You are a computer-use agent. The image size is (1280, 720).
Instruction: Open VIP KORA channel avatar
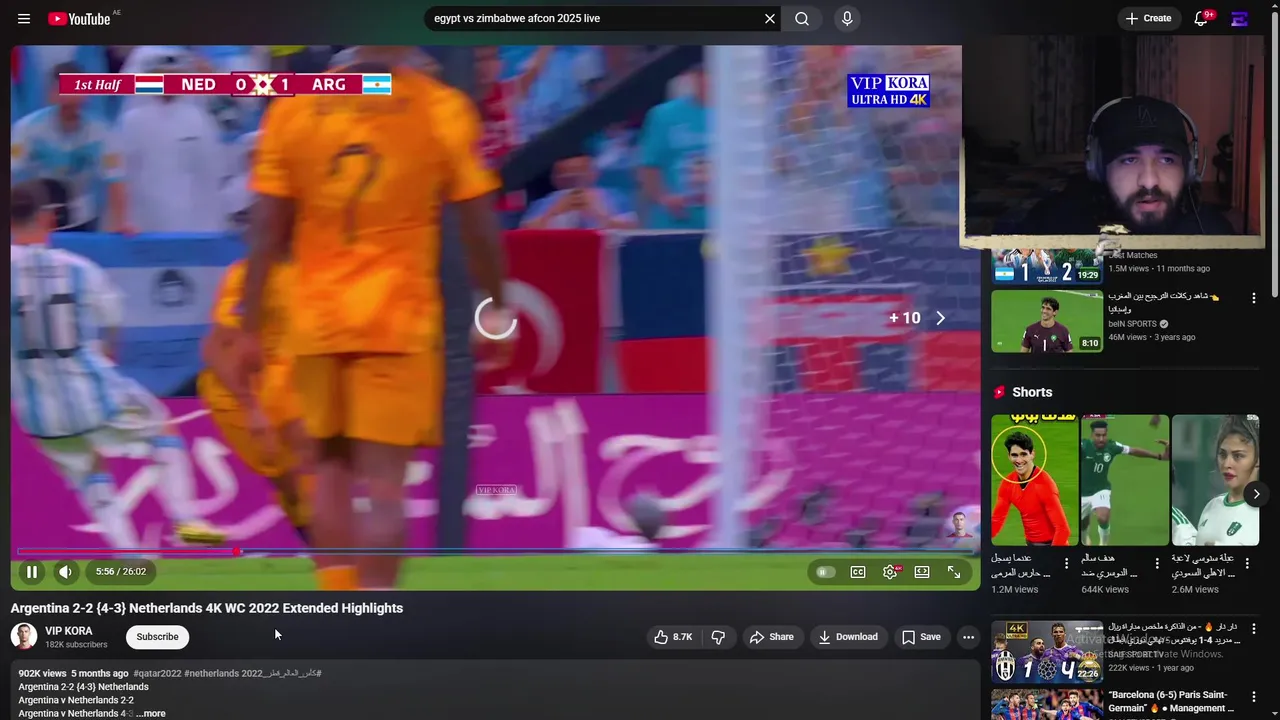pyautogui.click(x=24, y=636)
